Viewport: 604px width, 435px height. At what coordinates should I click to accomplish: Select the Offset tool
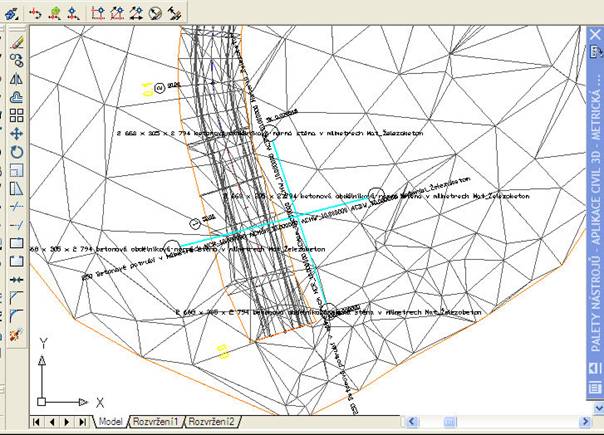coord(16,96)
